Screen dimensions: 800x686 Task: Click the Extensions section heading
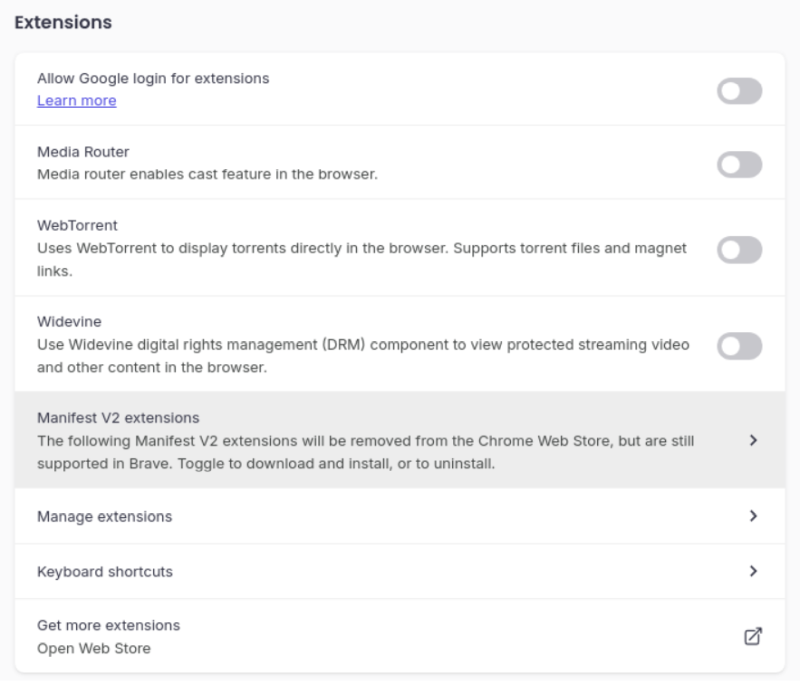[62, 22]
